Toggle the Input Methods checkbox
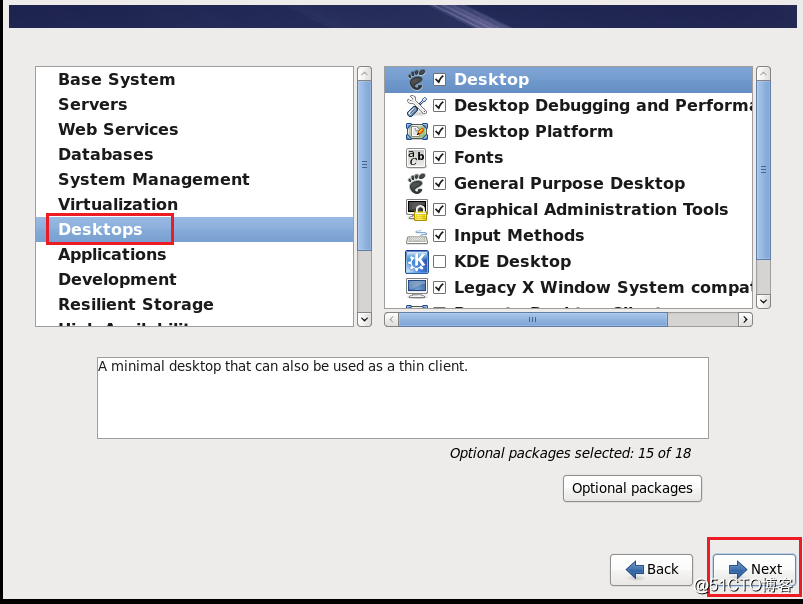Viewport: 803px width, 604px height. click(x=439, y=236)
